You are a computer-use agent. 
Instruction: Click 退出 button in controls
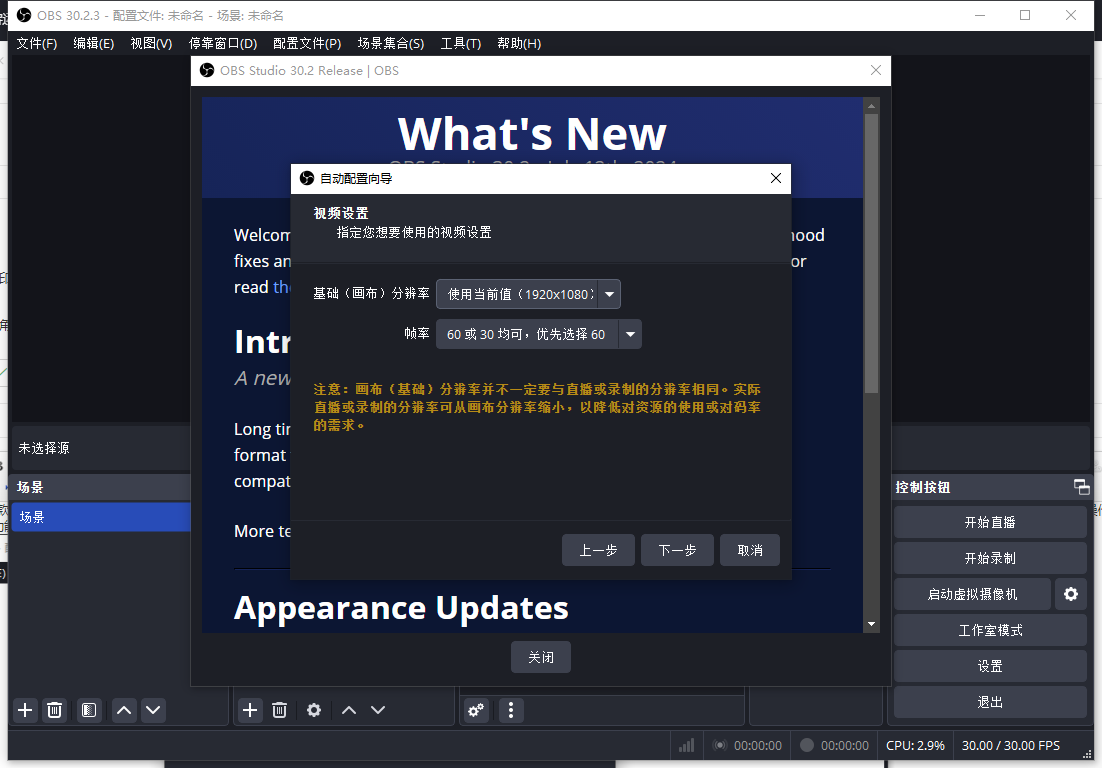[990, 702]
